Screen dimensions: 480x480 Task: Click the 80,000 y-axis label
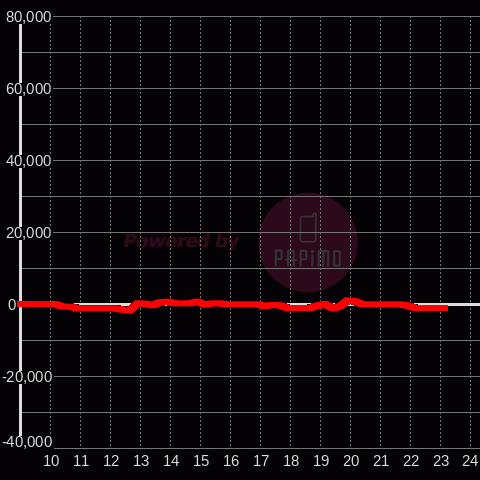pos(29,17)
